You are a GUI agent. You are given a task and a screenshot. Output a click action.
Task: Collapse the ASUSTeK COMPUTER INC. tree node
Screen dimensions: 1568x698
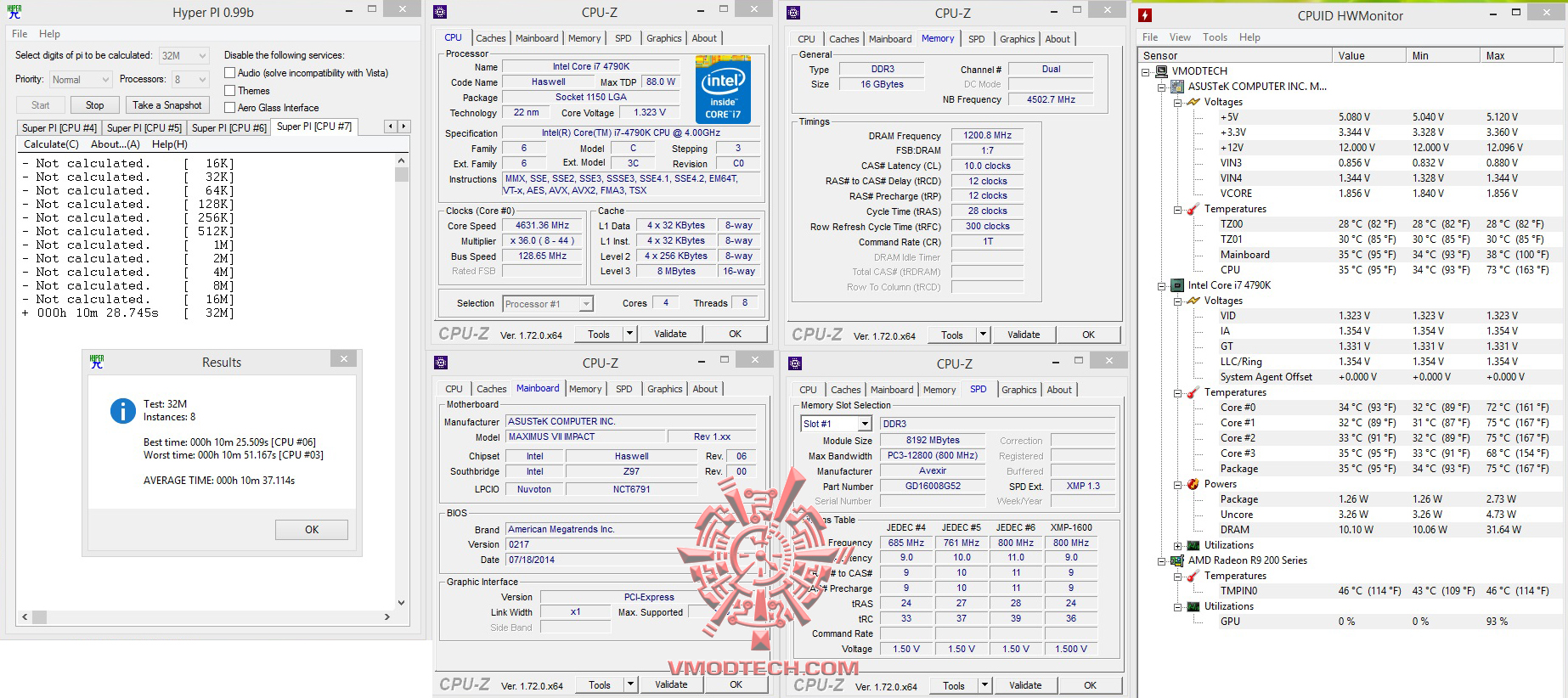1161,87
